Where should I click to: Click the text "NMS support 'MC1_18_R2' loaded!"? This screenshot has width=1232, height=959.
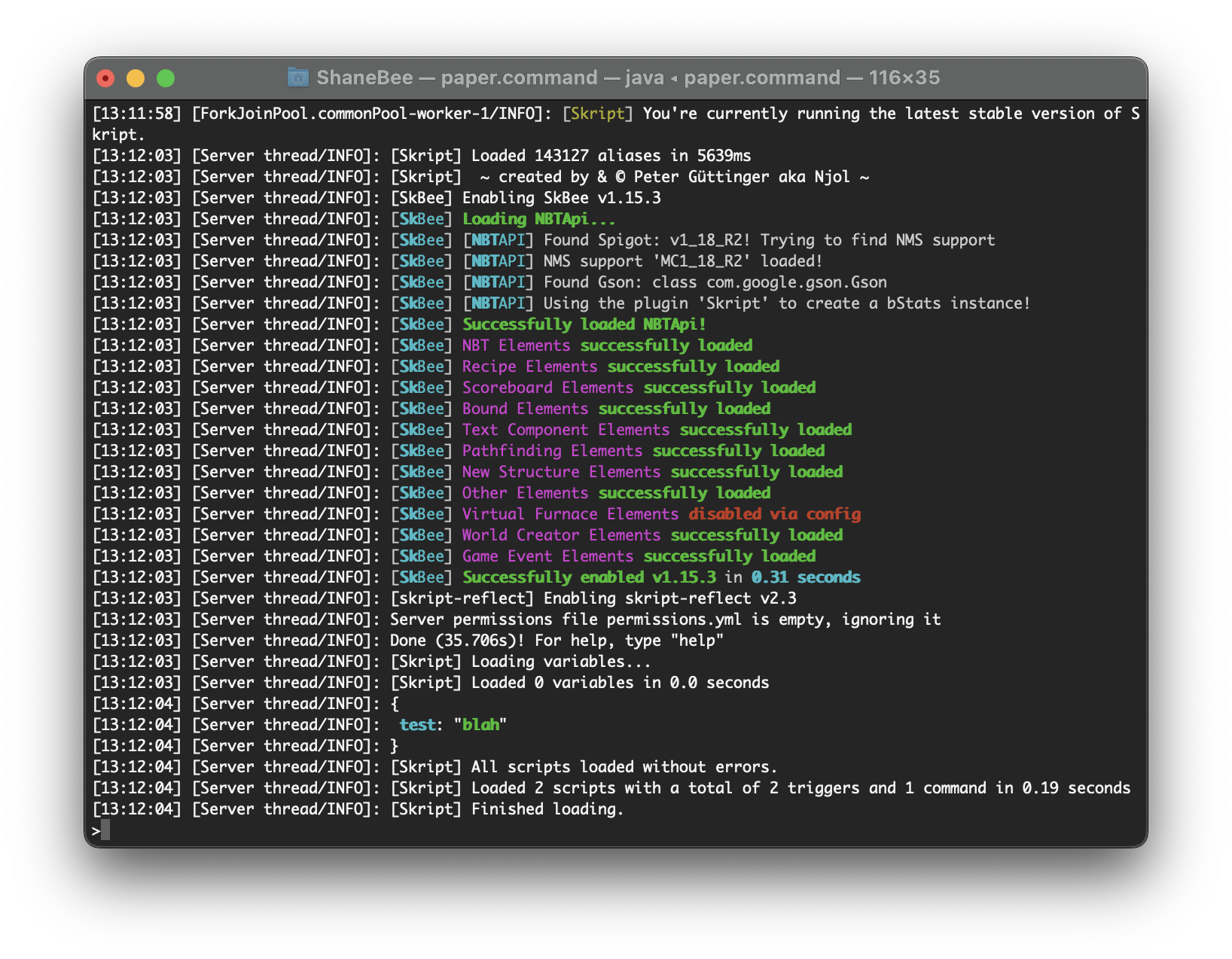pos(683,261)
